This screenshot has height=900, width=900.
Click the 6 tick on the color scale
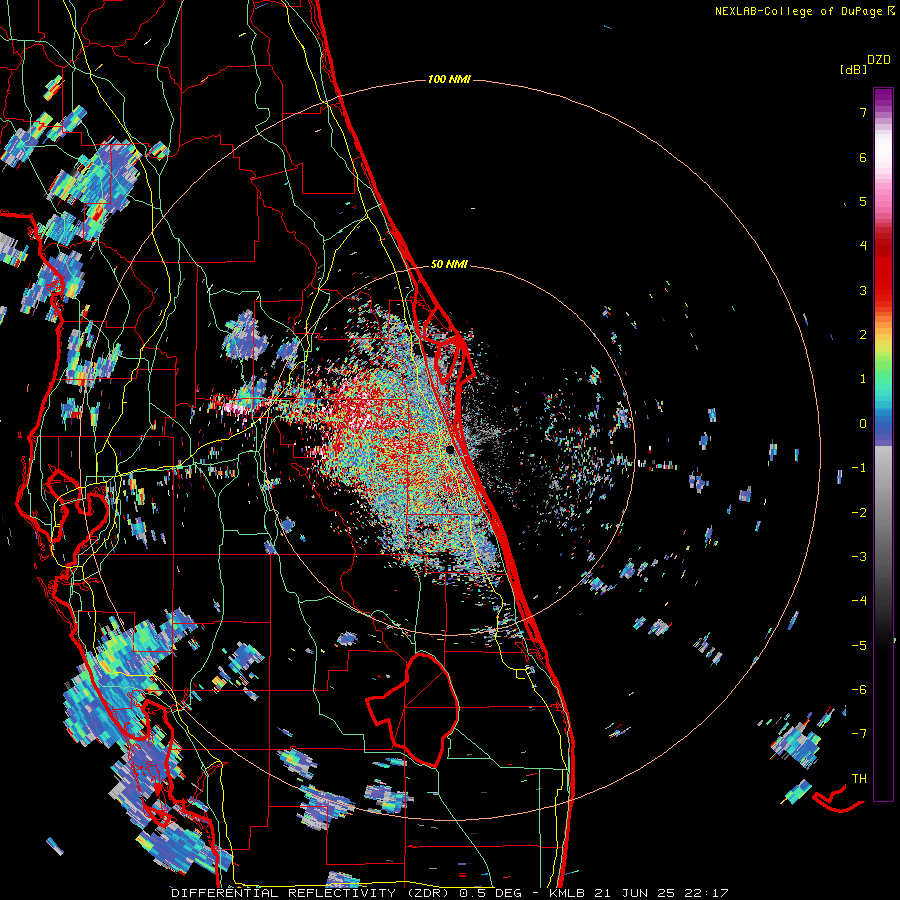(x=863, y=157)
